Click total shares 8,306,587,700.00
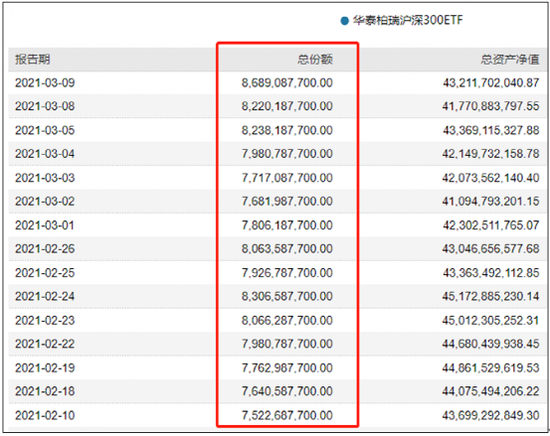This screenshot has height=436, width=550. 287,296
